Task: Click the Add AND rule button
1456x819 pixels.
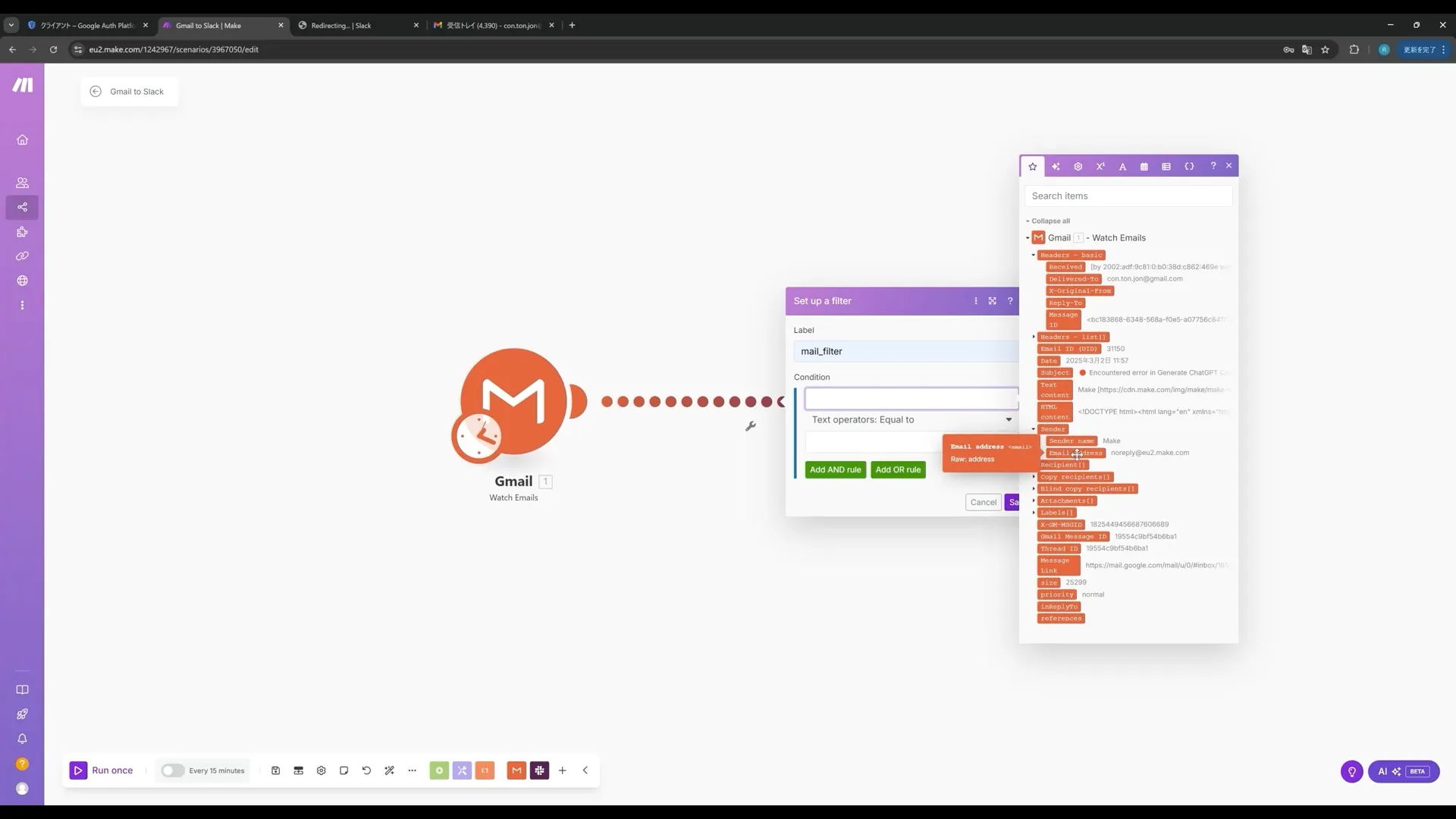Action: pos(835,469)
